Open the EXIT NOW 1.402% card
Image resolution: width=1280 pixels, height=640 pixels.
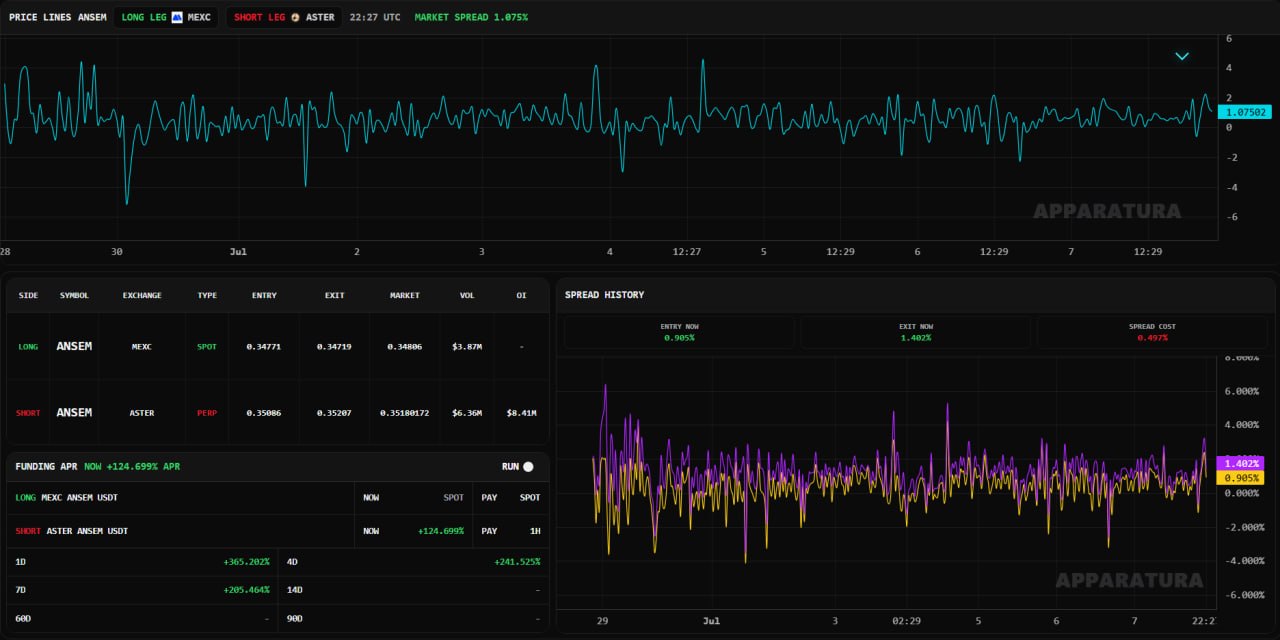[x=916, y=332]
